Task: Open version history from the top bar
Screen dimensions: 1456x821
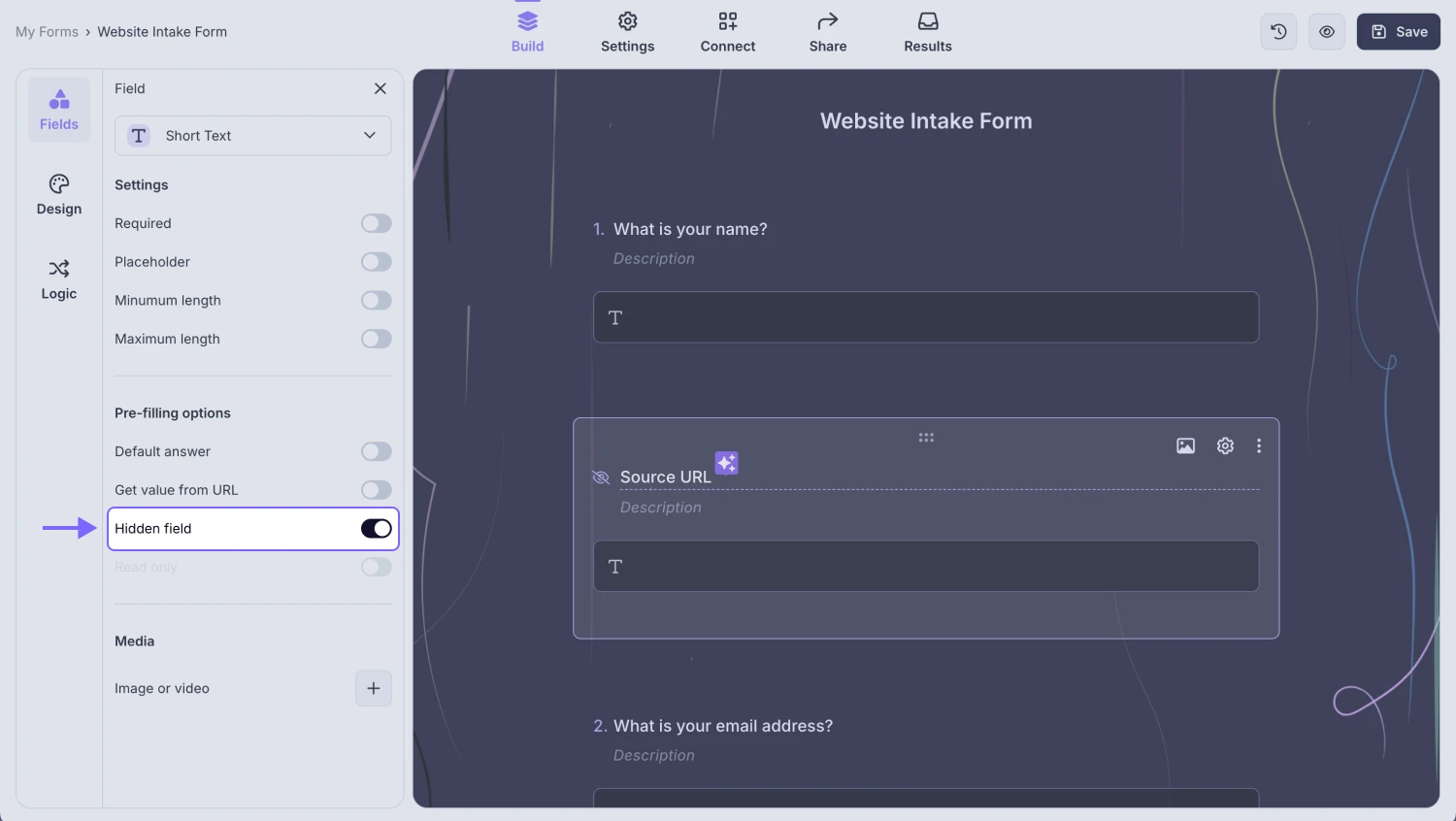Action: [1277, 31]
